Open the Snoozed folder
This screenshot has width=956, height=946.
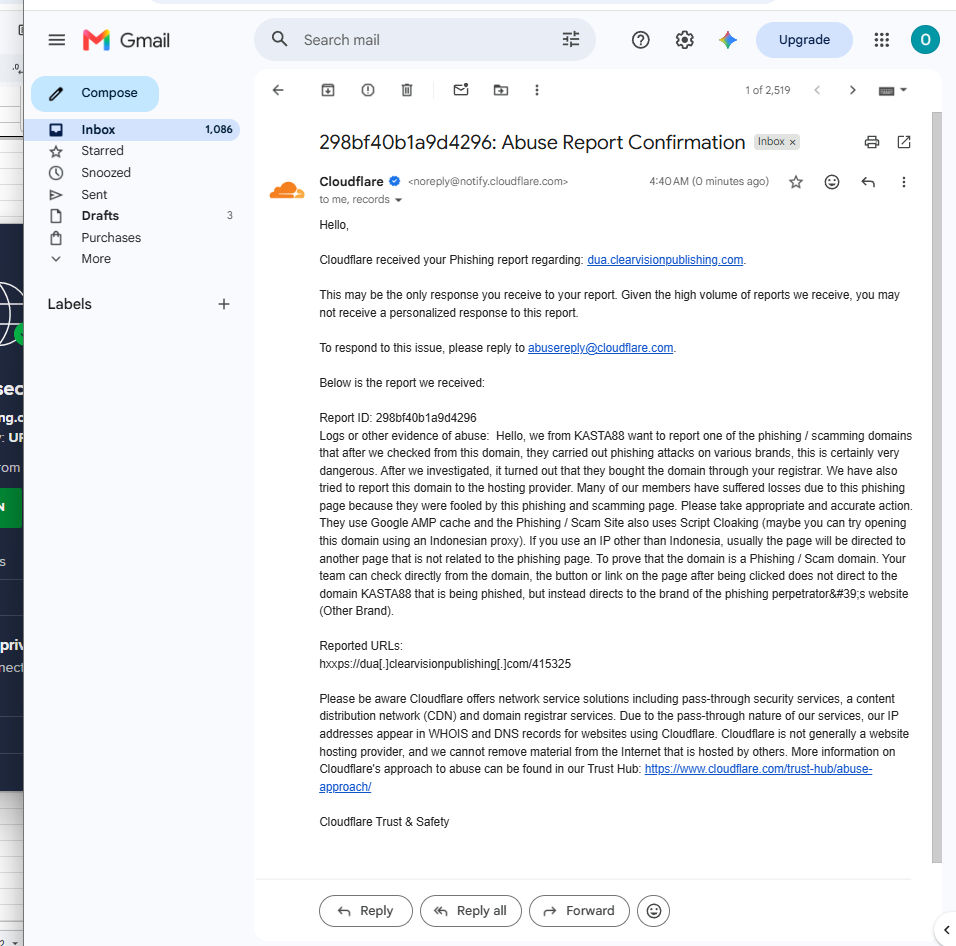point(132,172)
